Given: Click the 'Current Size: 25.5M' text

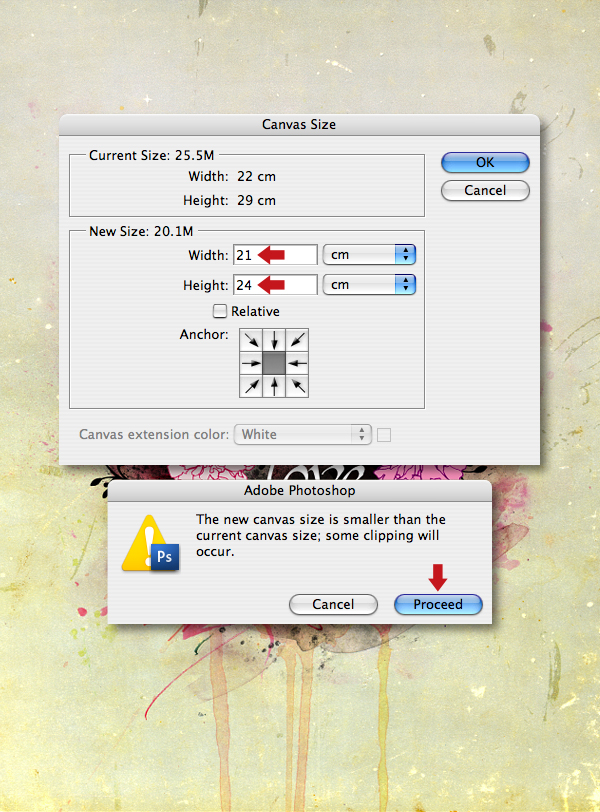Looking at the screenshot, I should tap(151, 155).
